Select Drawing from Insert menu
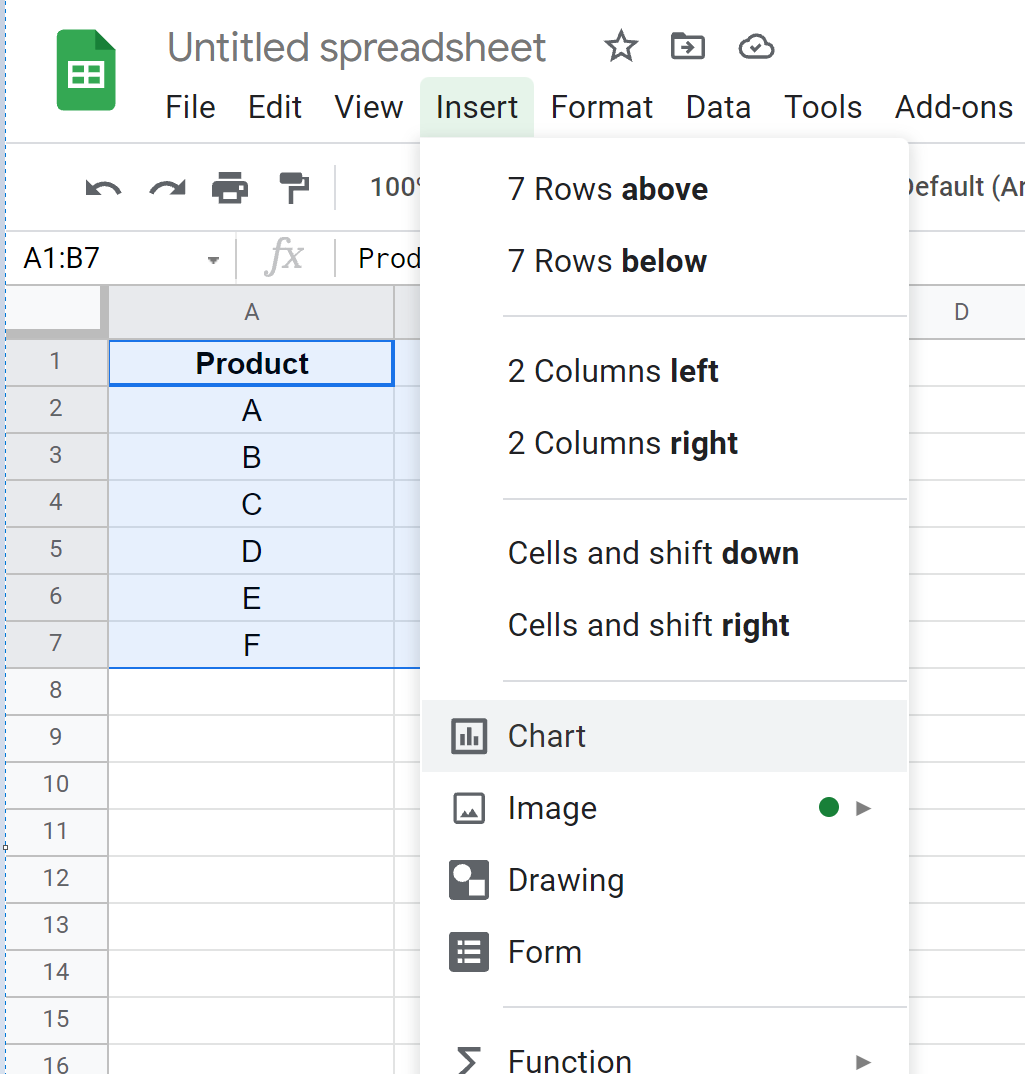The width and height of the screenshot is (1025, 1074). pos(565,880)
